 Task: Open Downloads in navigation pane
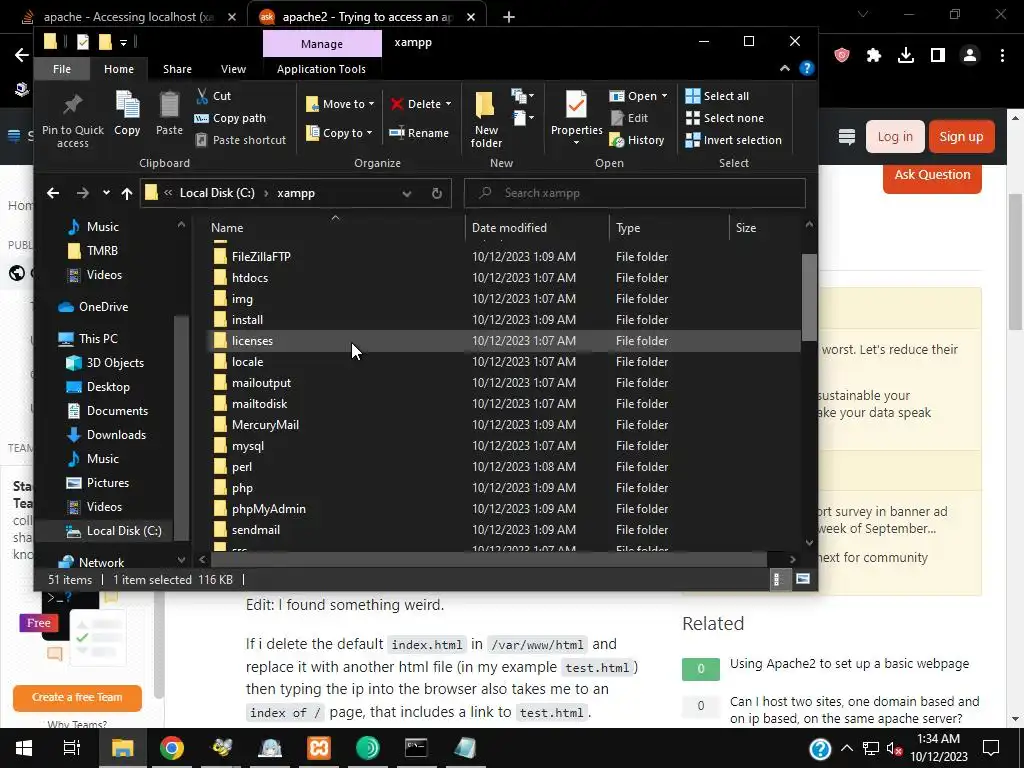click(x=116, y=435)
